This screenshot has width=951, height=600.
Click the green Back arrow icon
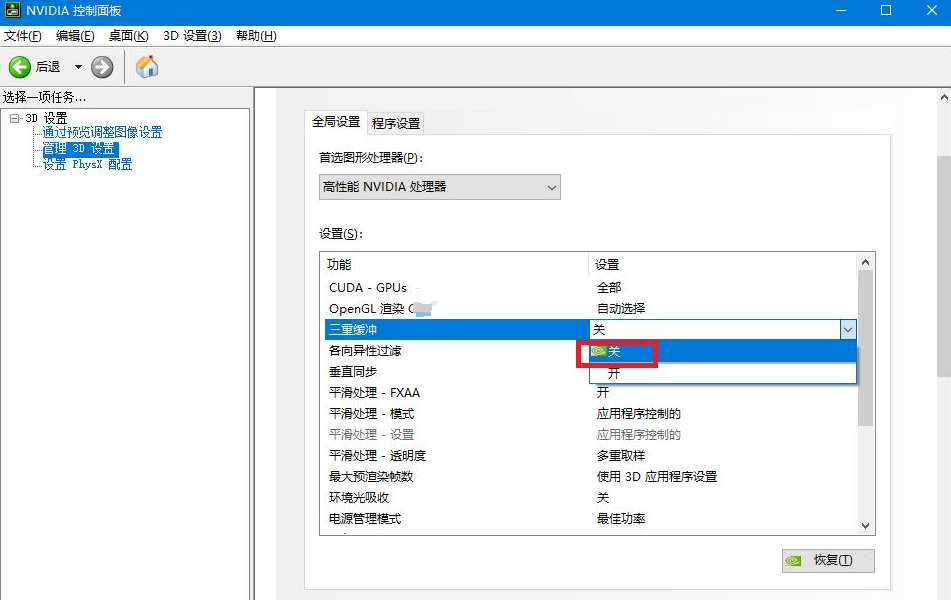[19, 67]
